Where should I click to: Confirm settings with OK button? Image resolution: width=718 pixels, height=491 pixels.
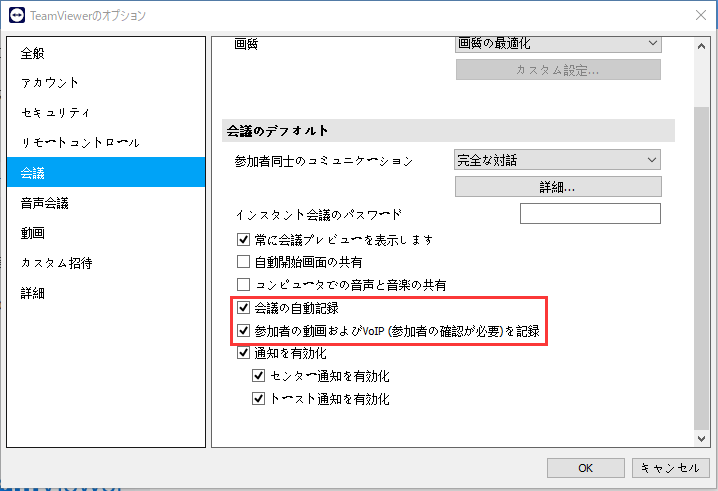tap(586, 468)
